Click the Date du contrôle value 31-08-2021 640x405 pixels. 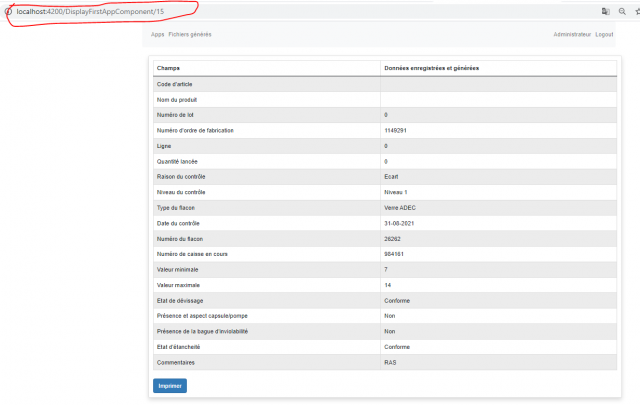click(x=400, y=222)
